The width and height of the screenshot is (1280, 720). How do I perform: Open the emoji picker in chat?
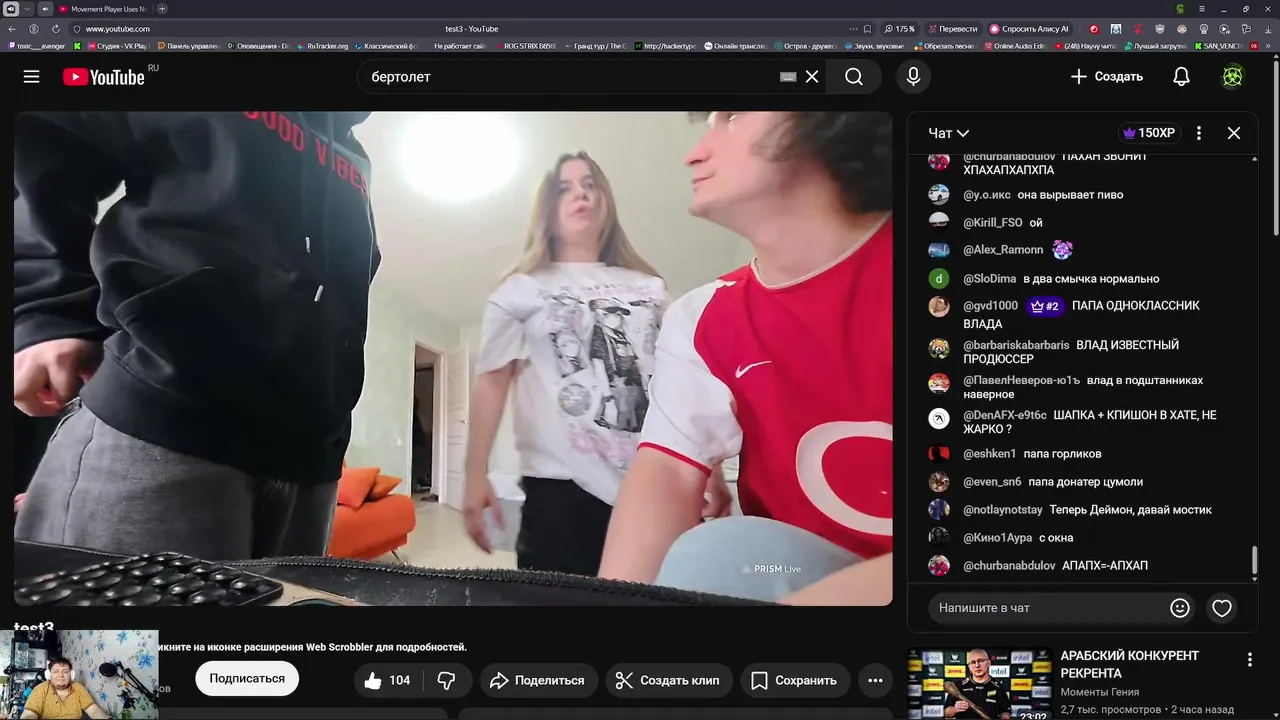click(x=1180, y=608)
